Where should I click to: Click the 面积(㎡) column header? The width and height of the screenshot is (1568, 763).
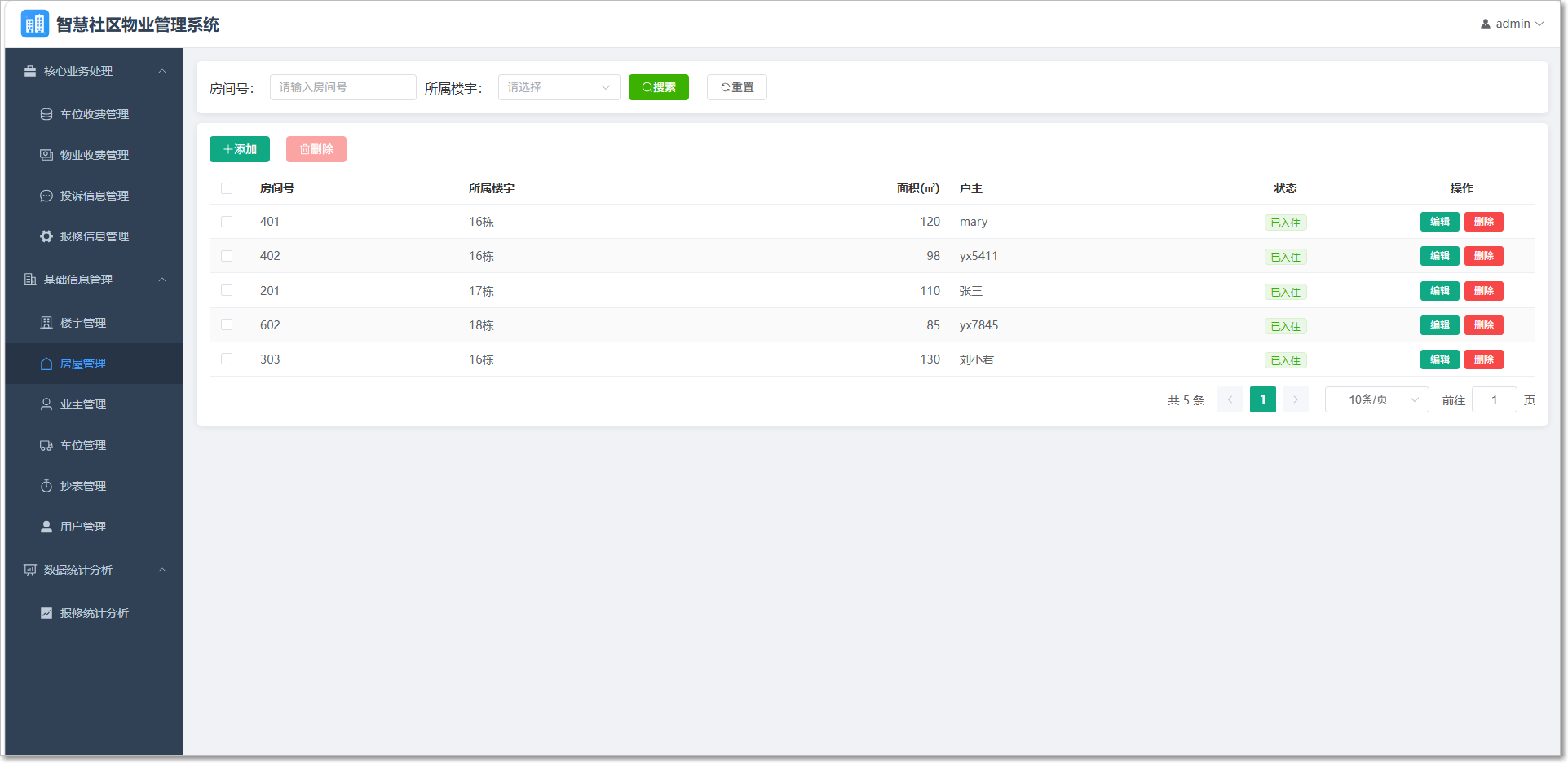coord(918,188)
